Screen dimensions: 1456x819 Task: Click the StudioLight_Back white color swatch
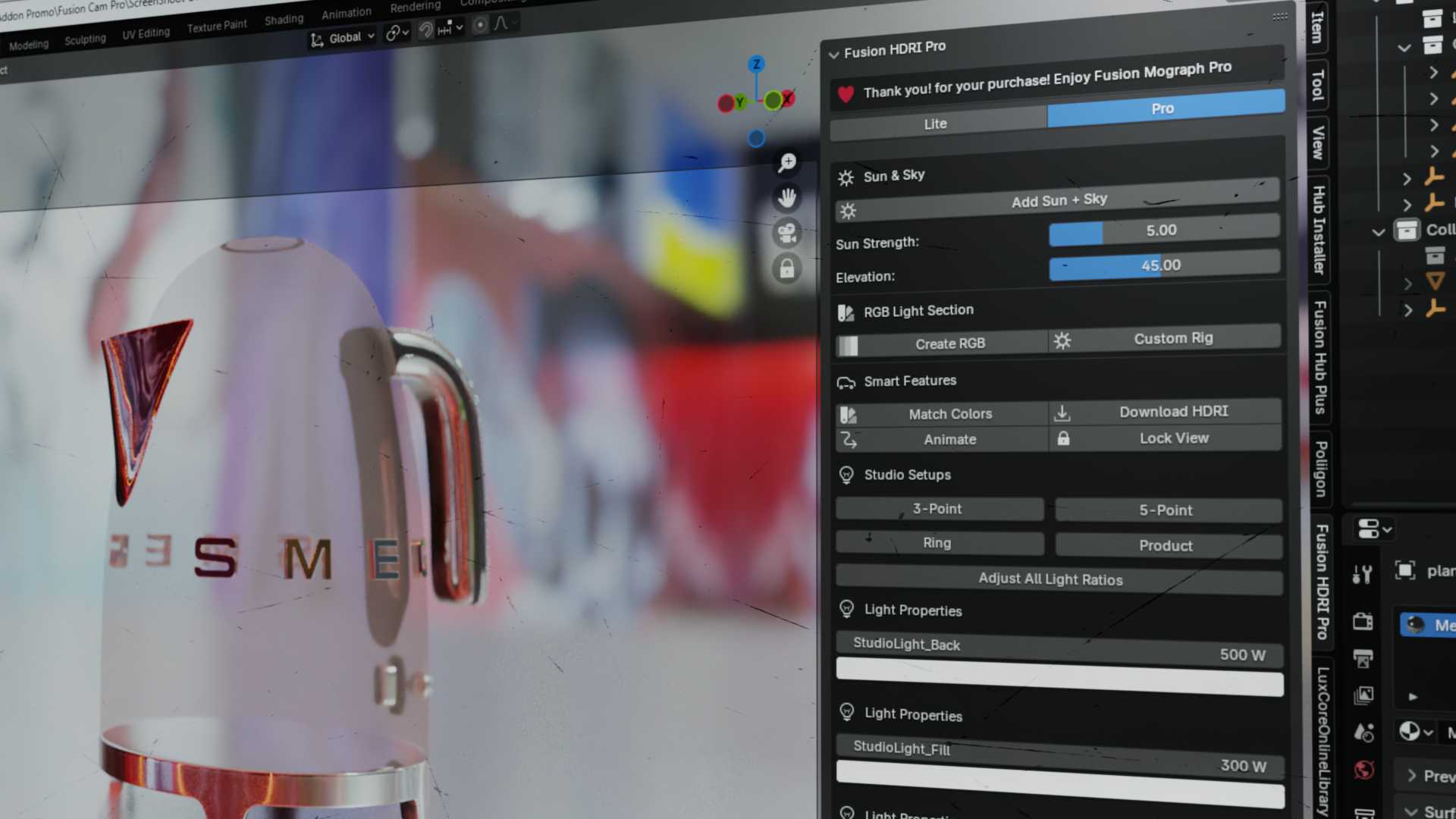click(x=1059, y=677)
